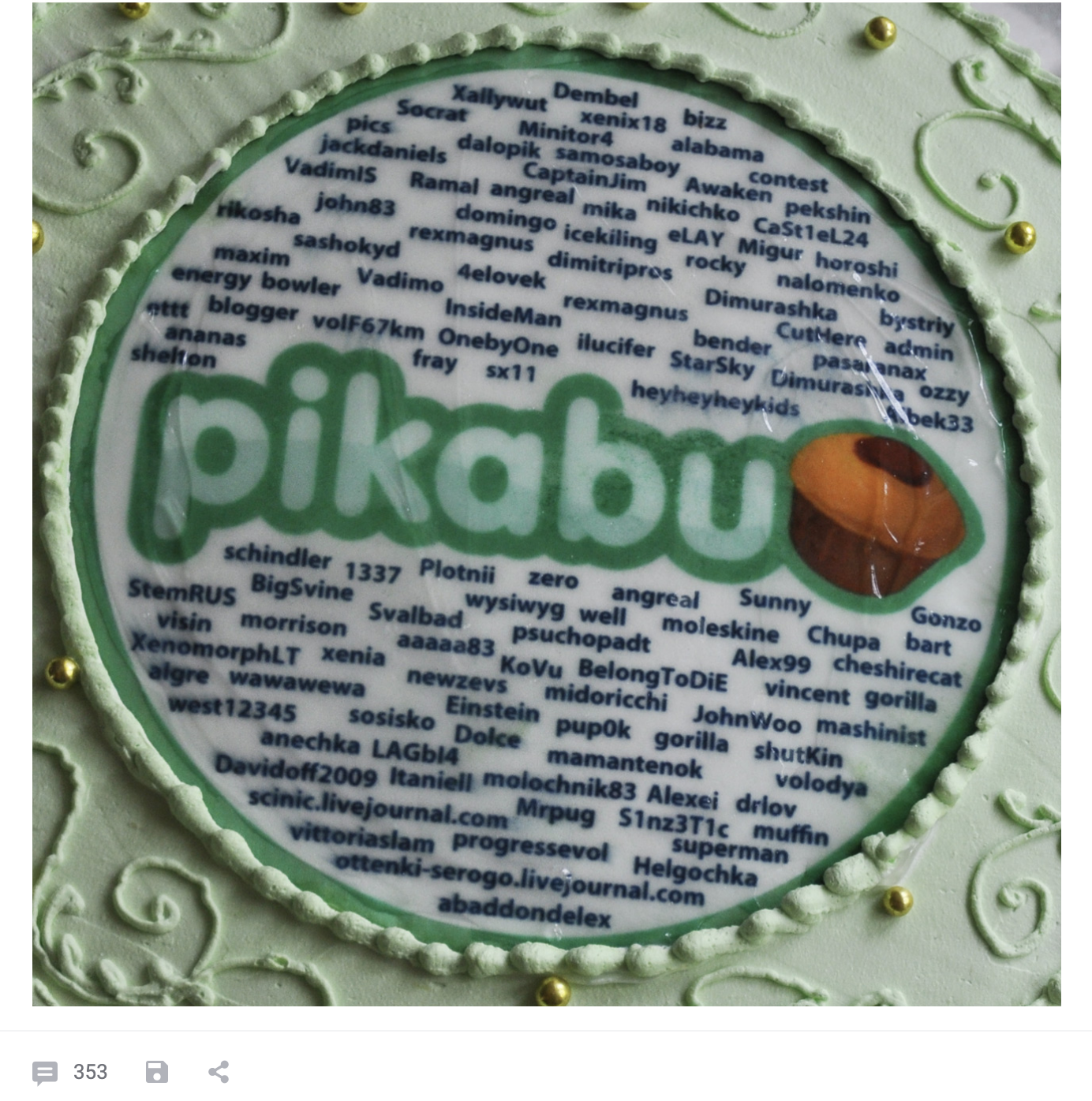This screenshot has width=1092, height=1101.
Task: Click the ottenki-serogo.livejournal.com text on the cake
Action: 519,878
